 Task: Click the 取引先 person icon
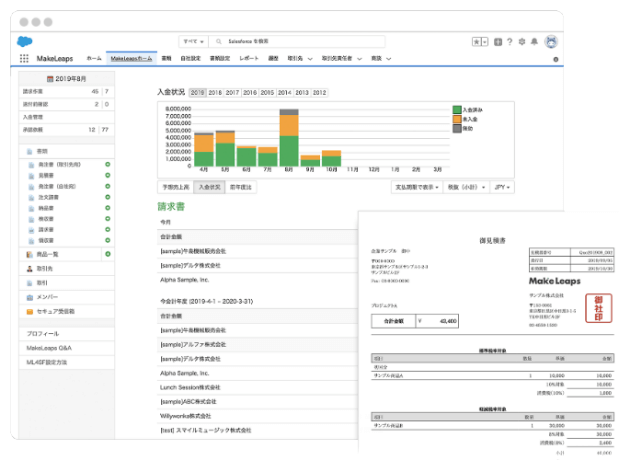pos(30,269)
